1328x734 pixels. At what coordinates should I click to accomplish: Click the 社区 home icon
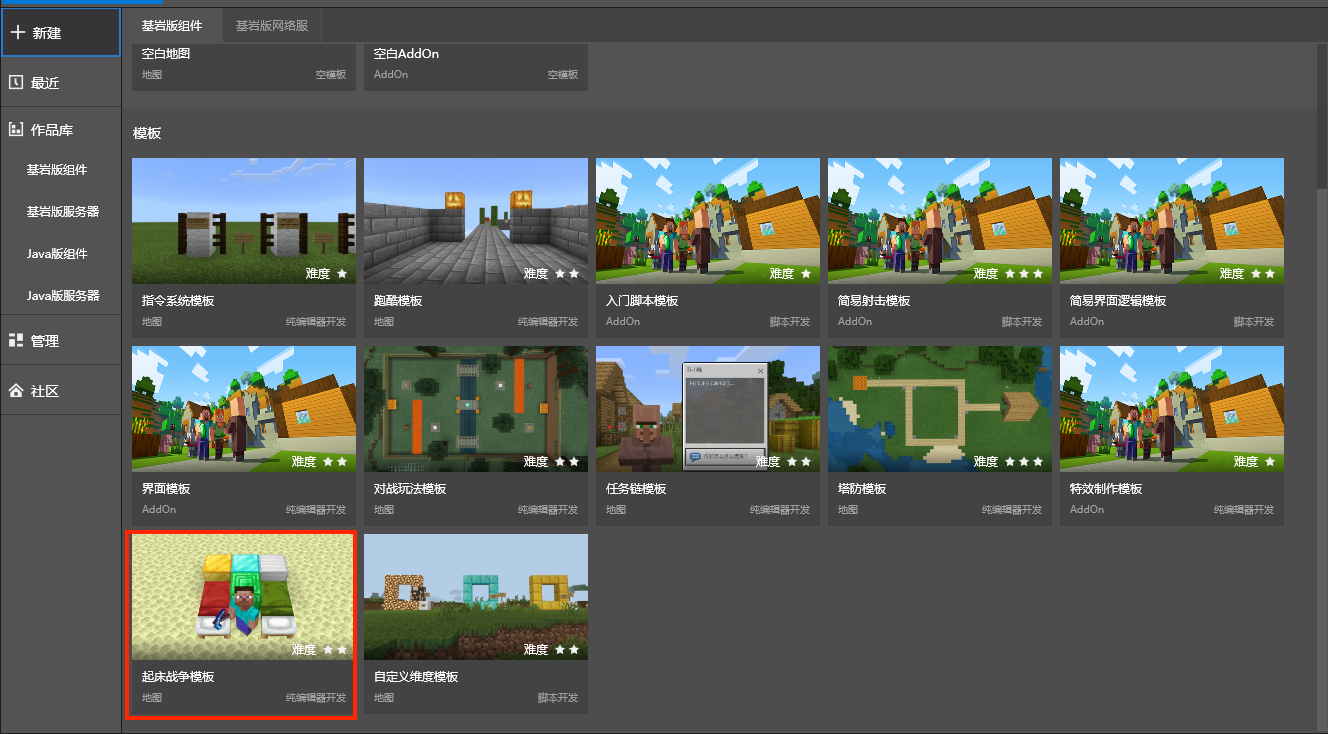tap(16, 390)
